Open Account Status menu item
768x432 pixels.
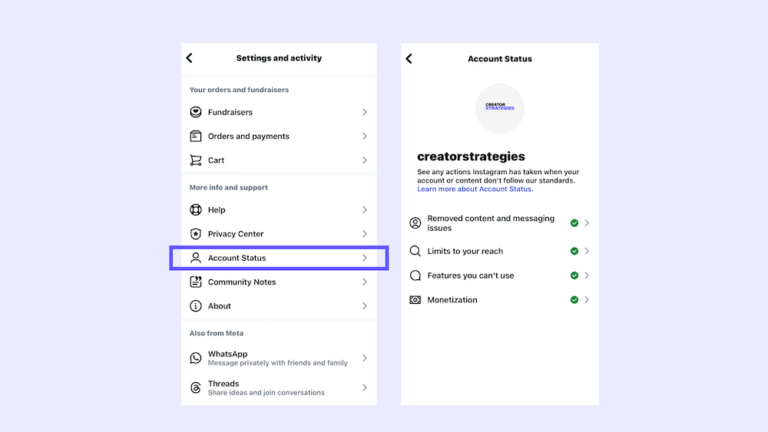[279, 258]
